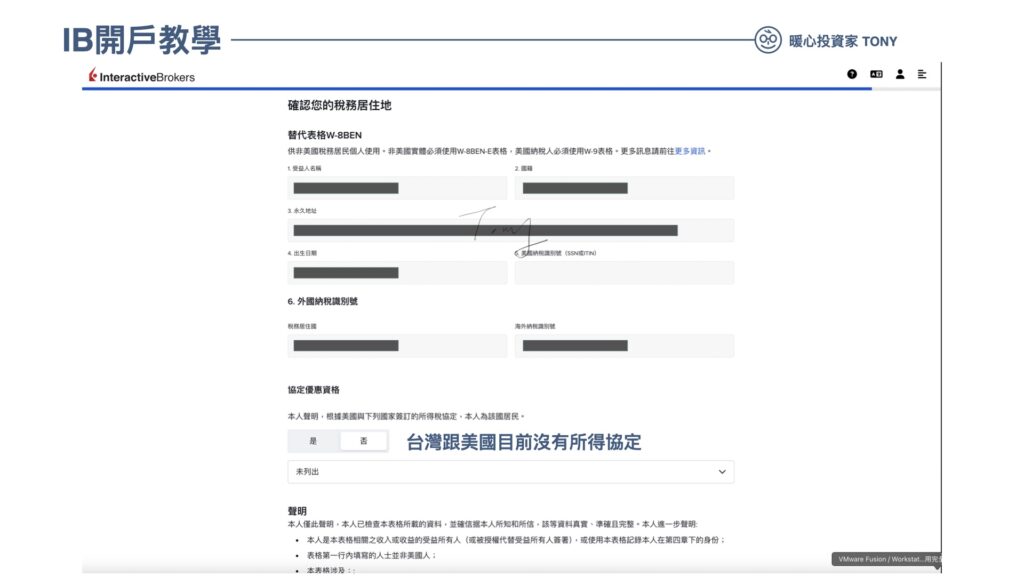This screenshot has width=1024, height=576.
Task: Click the 本人聲明 treaty statement sentence
Action: (406, 416)
